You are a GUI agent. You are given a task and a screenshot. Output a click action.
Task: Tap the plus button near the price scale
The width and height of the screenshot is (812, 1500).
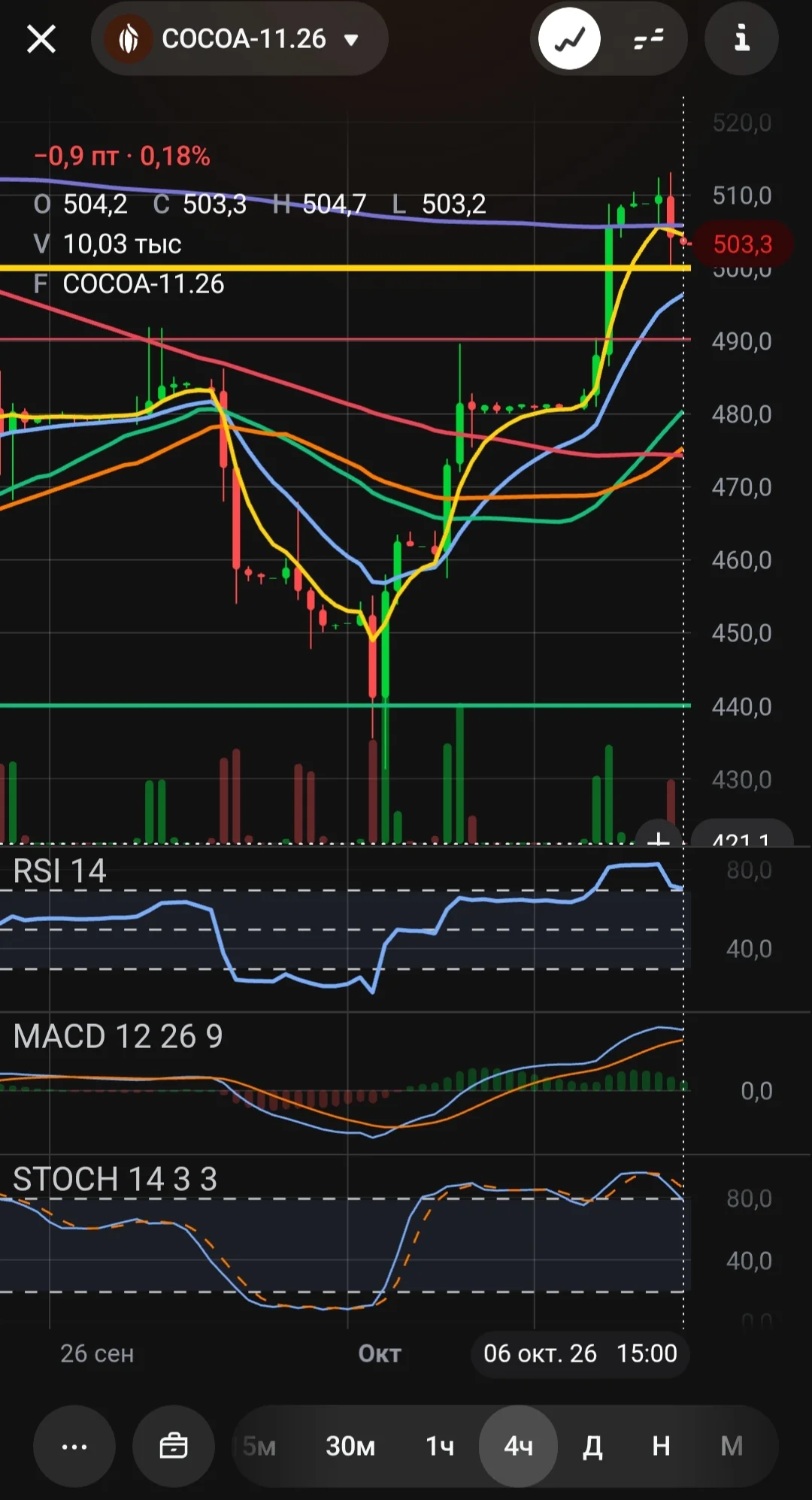pyautogui.click(x=659, y=835)
